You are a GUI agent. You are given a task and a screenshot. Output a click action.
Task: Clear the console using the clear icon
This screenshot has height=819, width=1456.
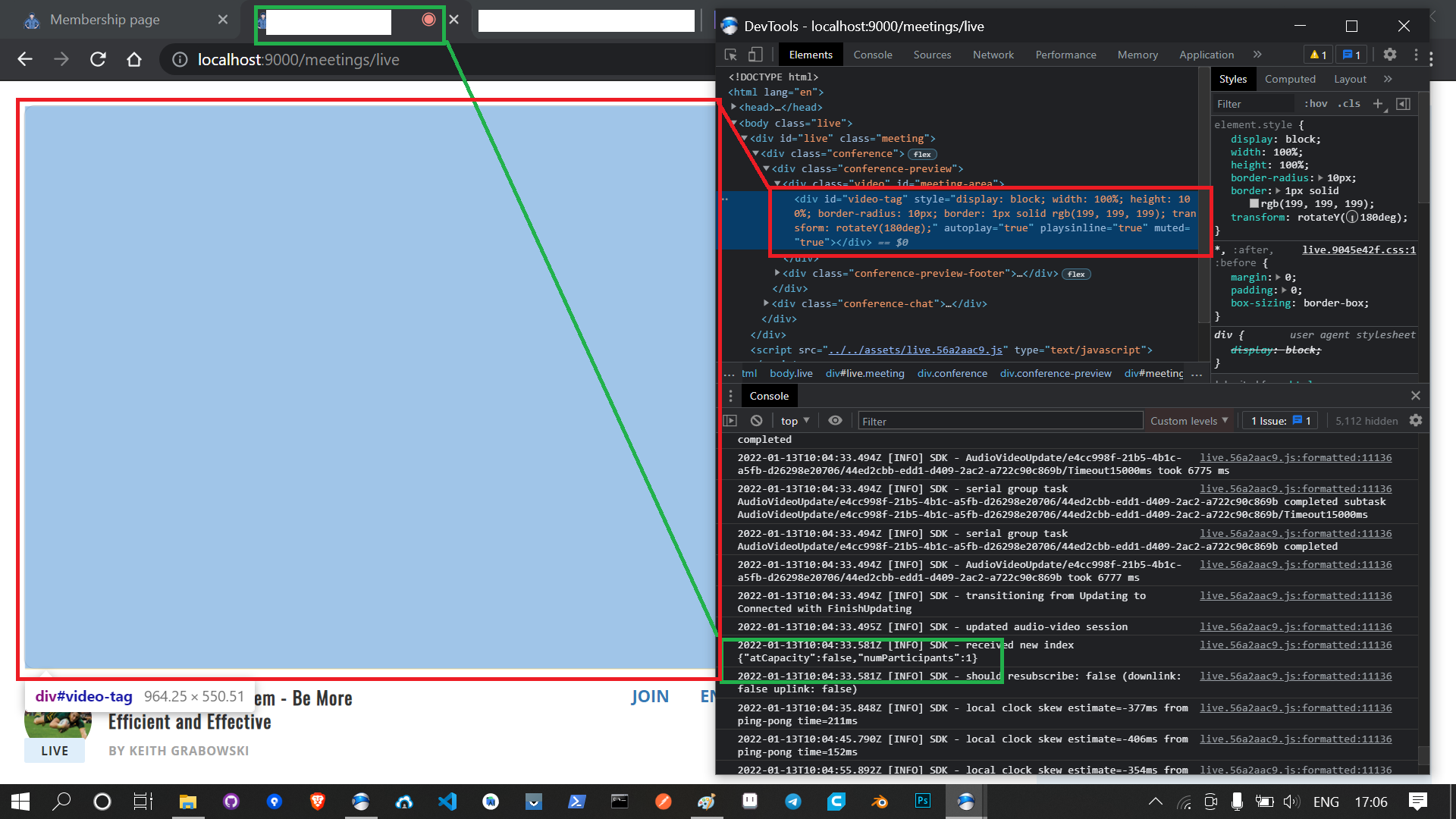[x=756, y=420]
